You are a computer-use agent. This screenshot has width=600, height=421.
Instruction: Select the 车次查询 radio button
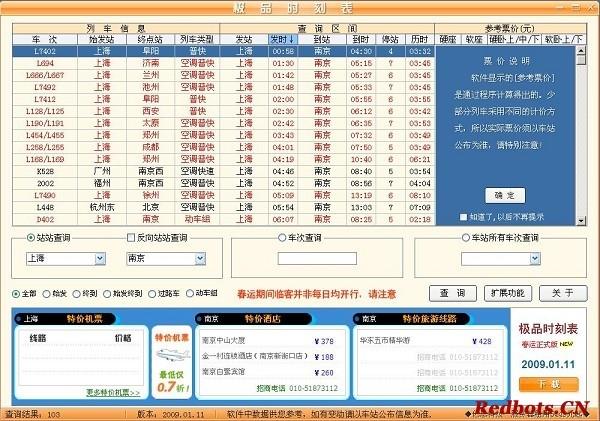pyautogui.click(x=282, y=238)
